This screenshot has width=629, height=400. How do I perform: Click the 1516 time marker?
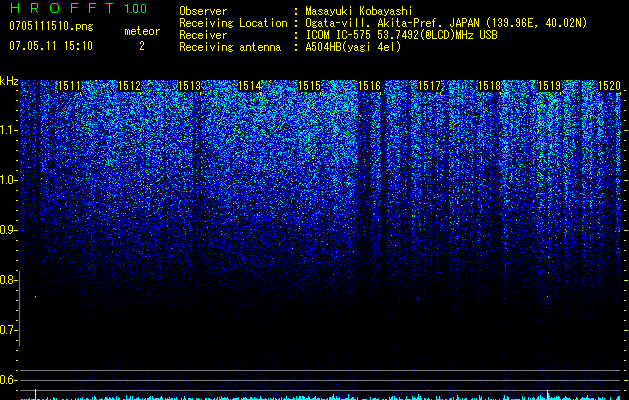pos(369,86)
